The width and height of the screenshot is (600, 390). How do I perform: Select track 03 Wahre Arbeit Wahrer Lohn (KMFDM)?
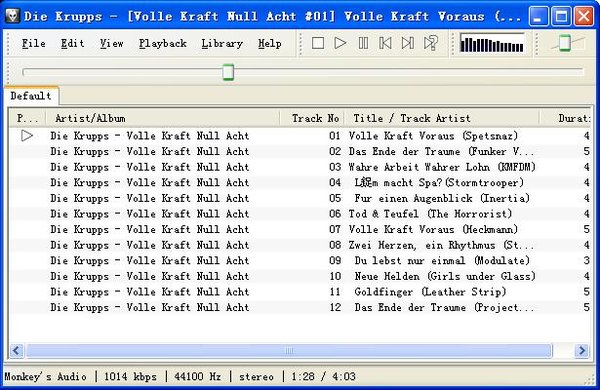[x=300, y=167]
